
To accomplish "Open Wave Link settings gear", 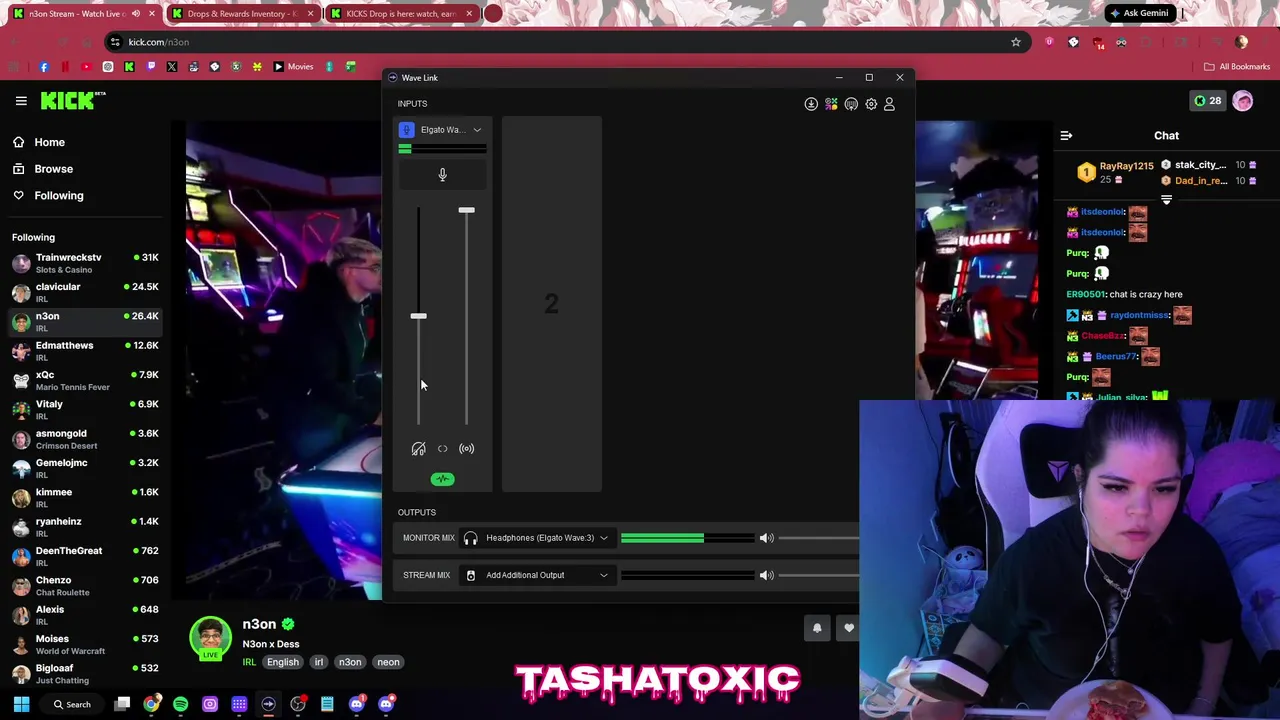I will pos(871,104).
